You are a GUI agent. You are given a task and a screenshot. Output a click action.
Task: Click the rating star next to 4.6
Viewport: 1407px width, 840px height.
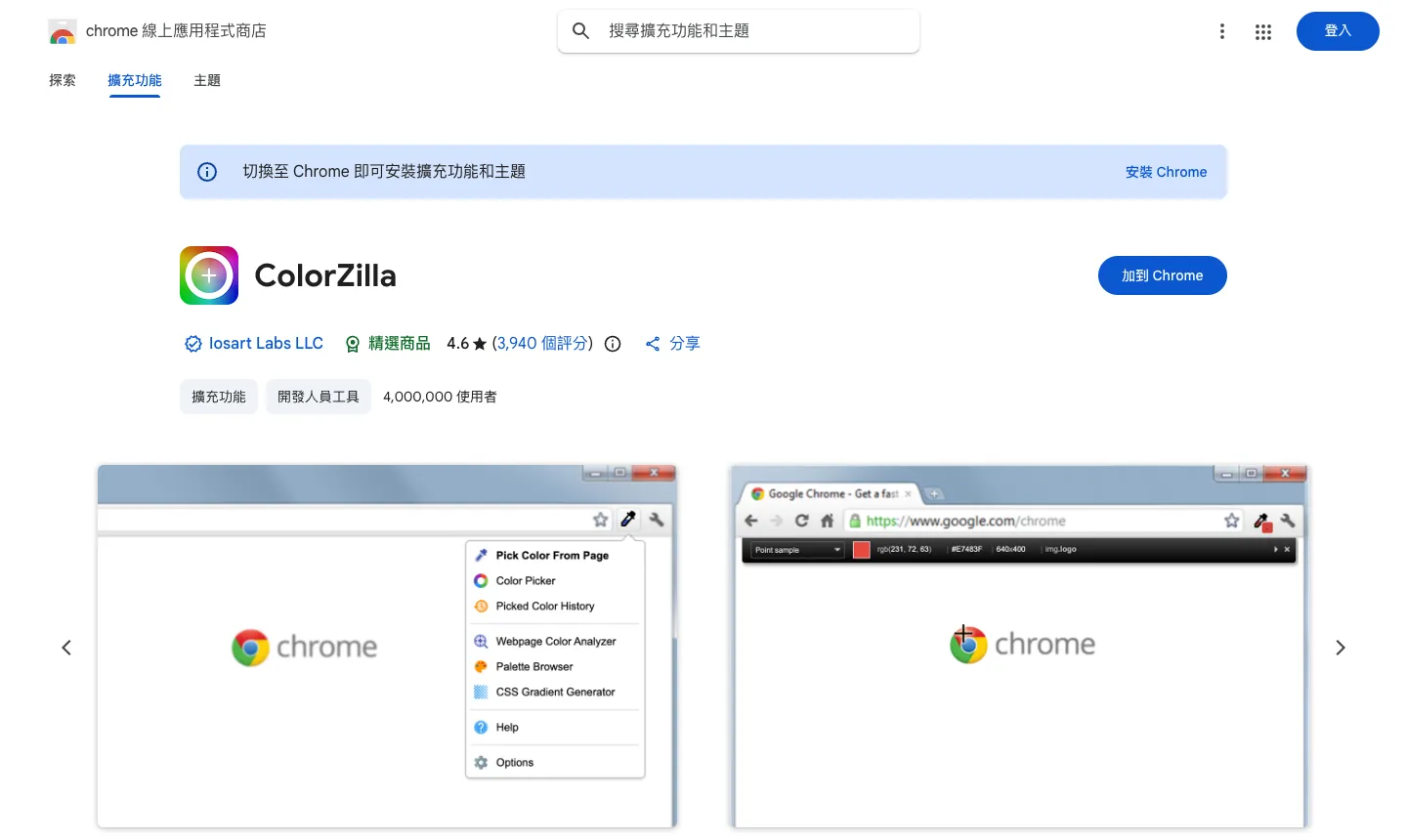pyautogui.click(x=480, y=344)
